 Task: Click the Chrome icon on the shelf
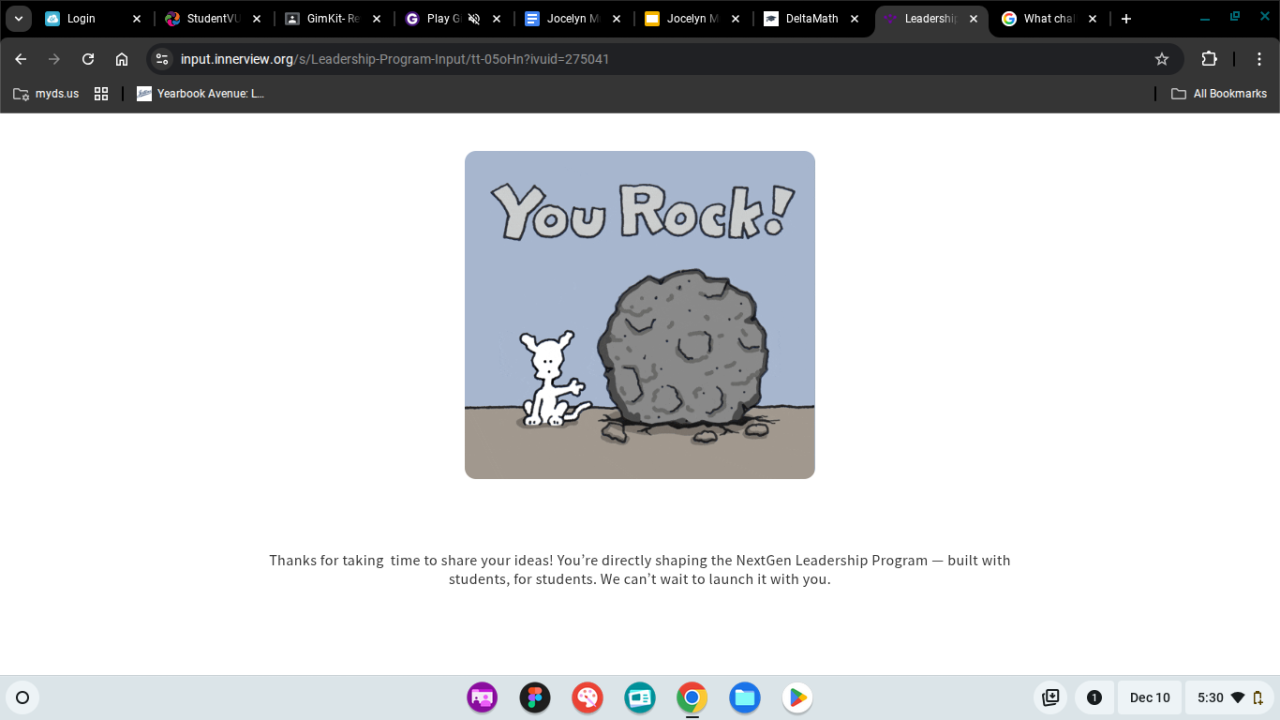tap(692, 698)
